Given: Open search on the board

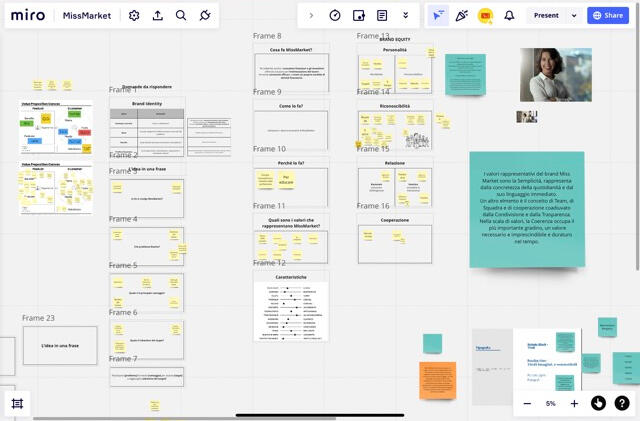Looking at the screenshot, I should (x=181, y=16).
